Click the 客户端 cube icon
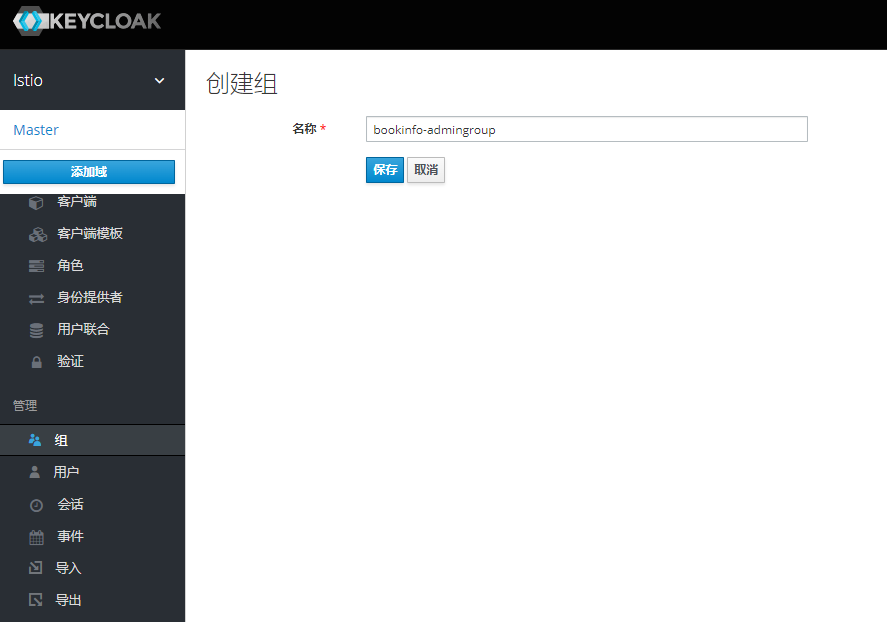This screenshot has width=887, height=622. pos(36,202)
